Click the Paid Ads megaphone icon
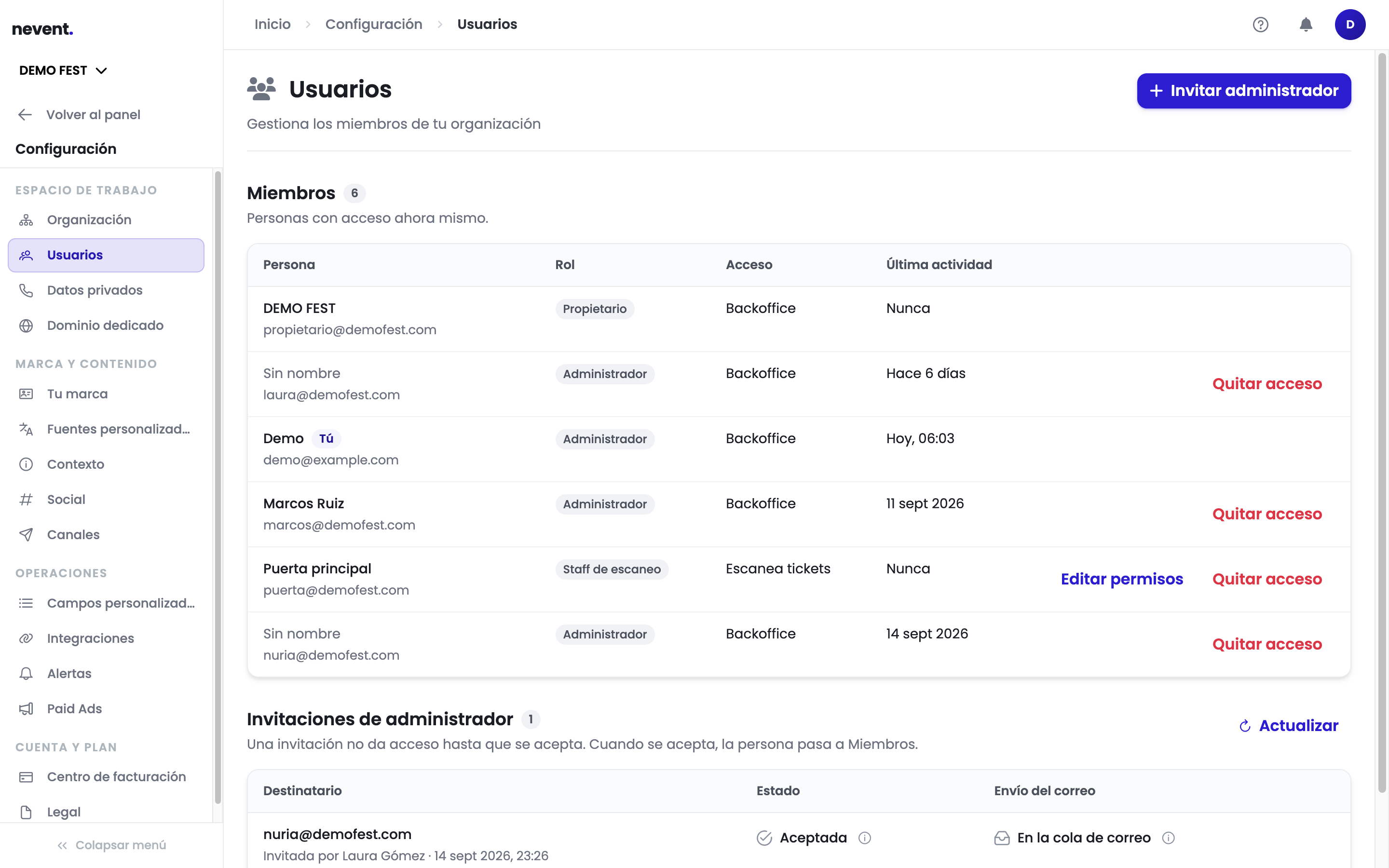Viewport: 1389px width, 868px height. click(x=26, y=708)
